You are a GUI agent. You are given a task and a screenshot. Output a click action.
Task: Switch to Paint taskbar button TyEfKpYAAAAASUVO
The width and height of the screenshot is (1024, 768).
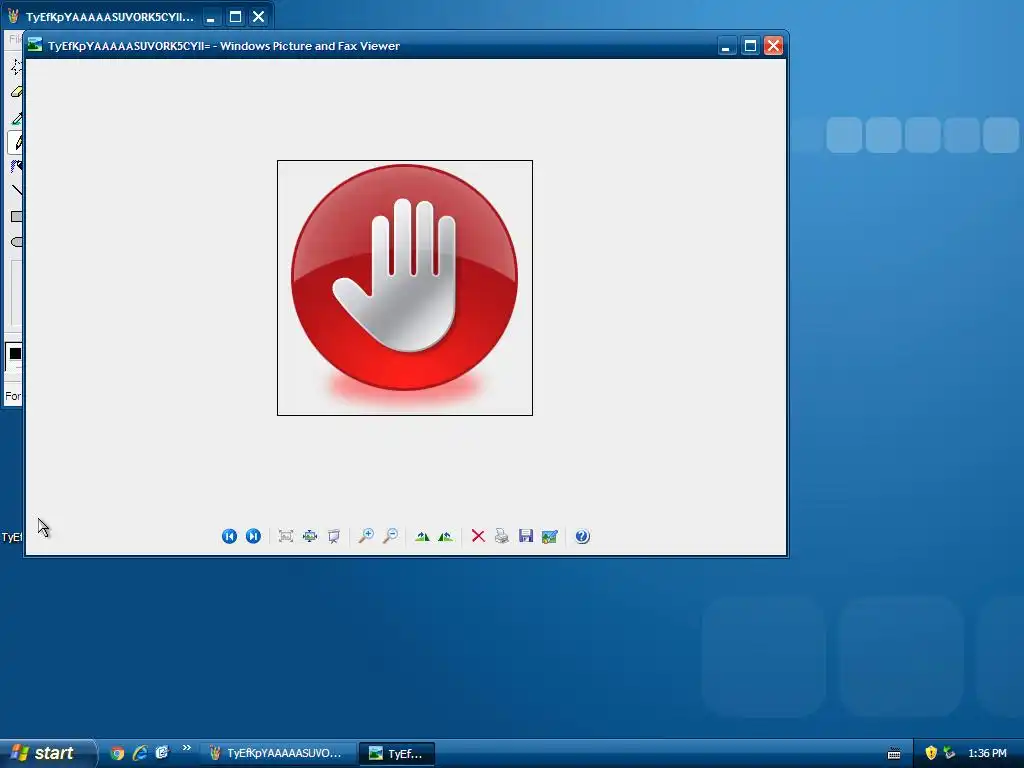278,753
